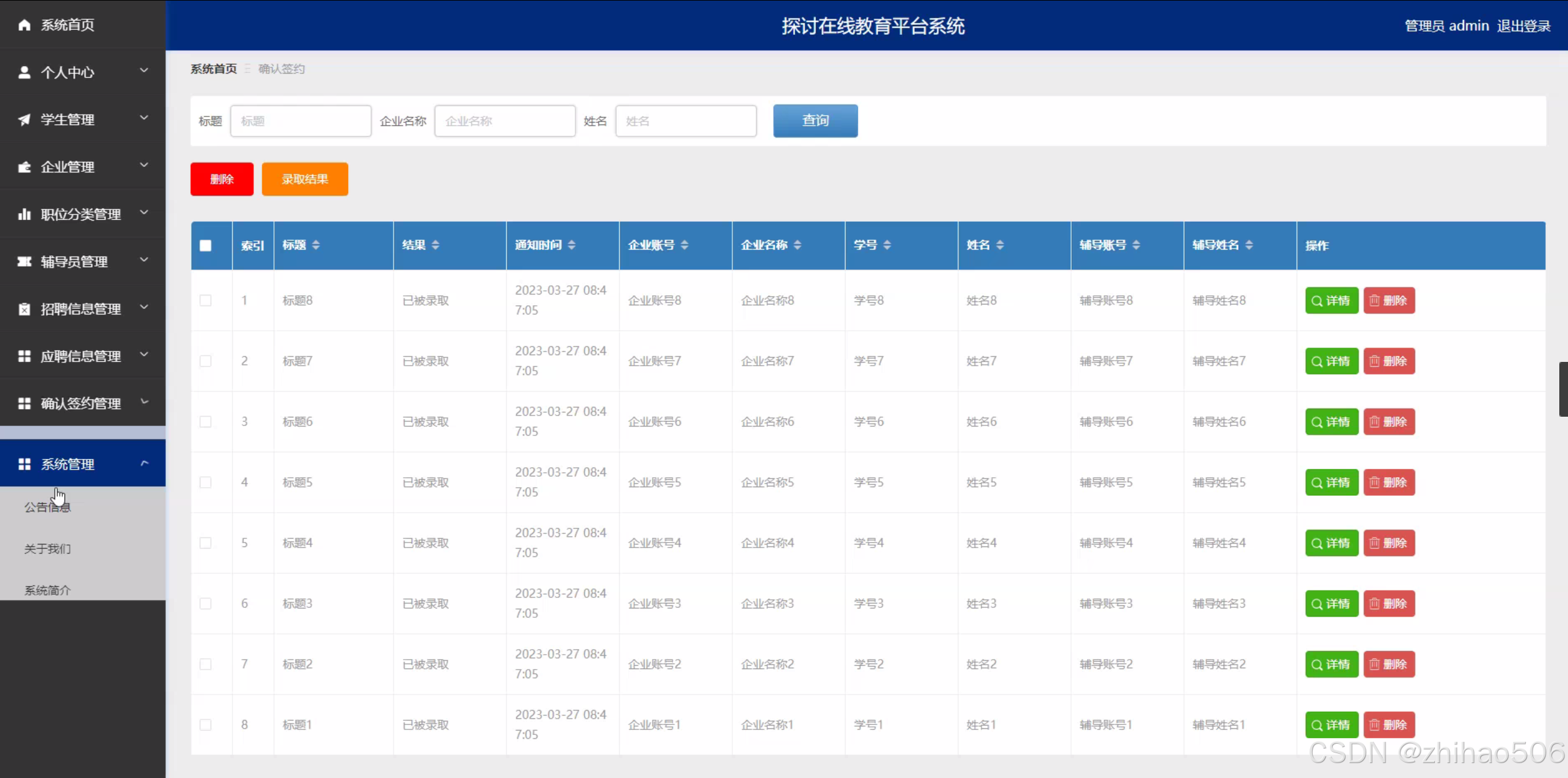1568x778 pixels.
Task: Sort the table by 通知时间 column arrows
Action: point(572,245)
